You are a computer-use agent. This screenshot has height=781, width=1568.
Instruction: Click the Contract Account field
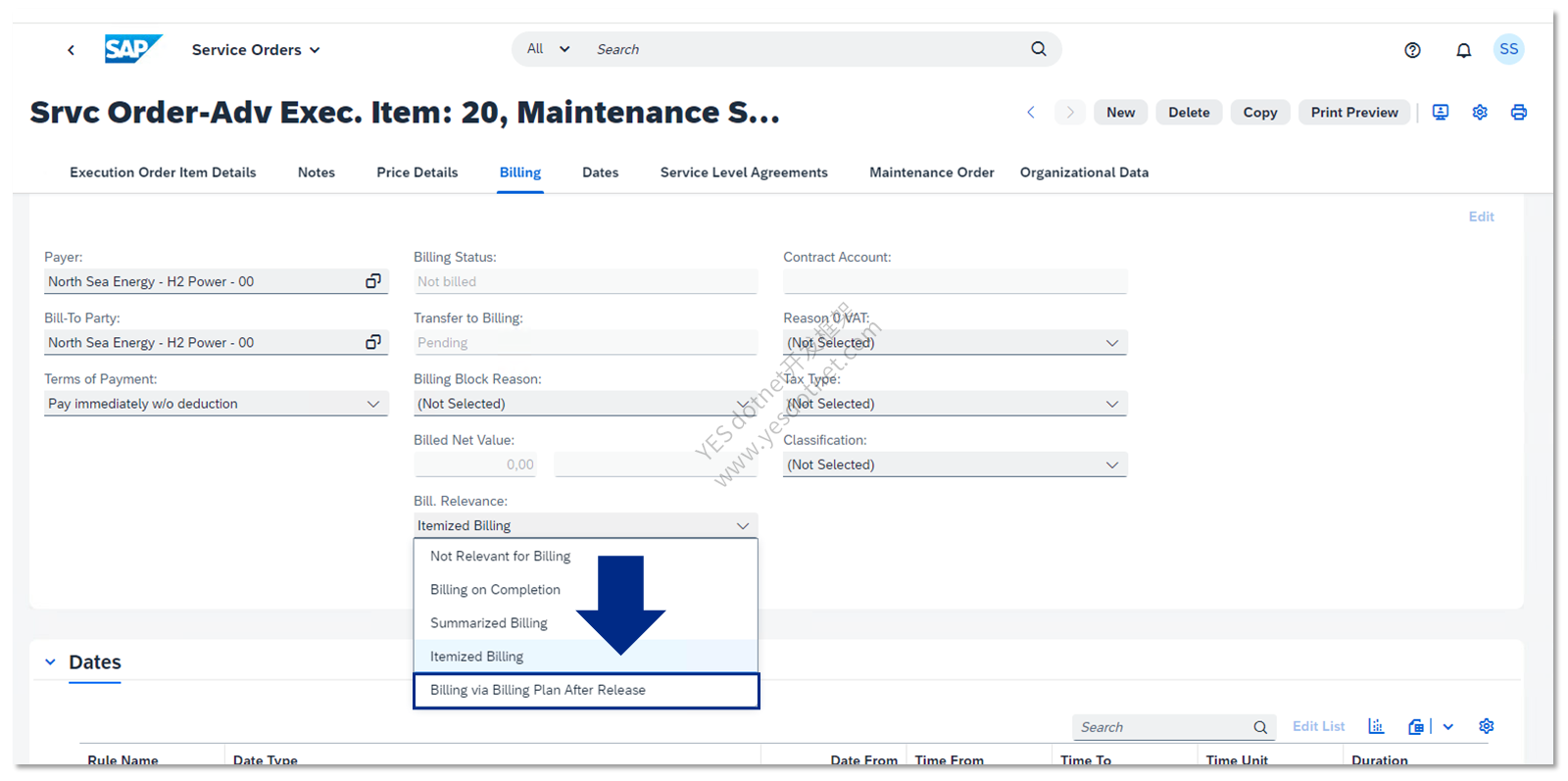pyautogui.click(x=955, y=281)
